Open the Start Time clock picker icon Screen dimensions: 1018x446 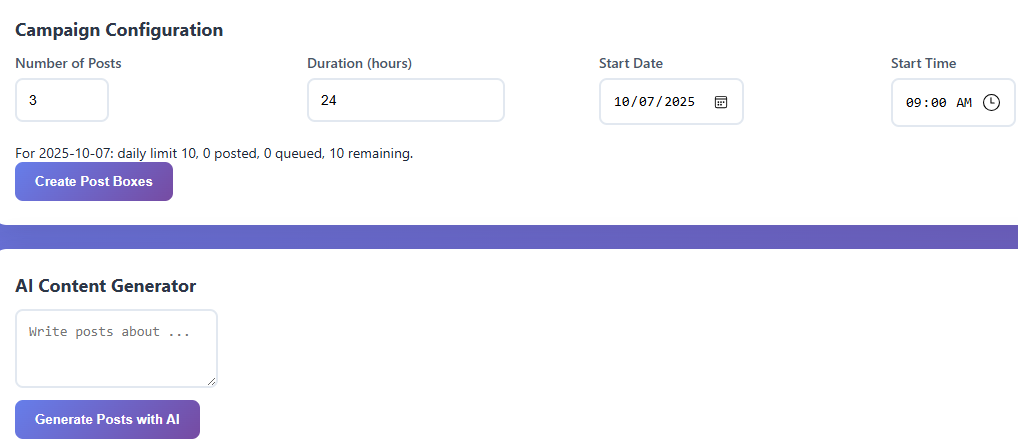[x=991, y=102]
